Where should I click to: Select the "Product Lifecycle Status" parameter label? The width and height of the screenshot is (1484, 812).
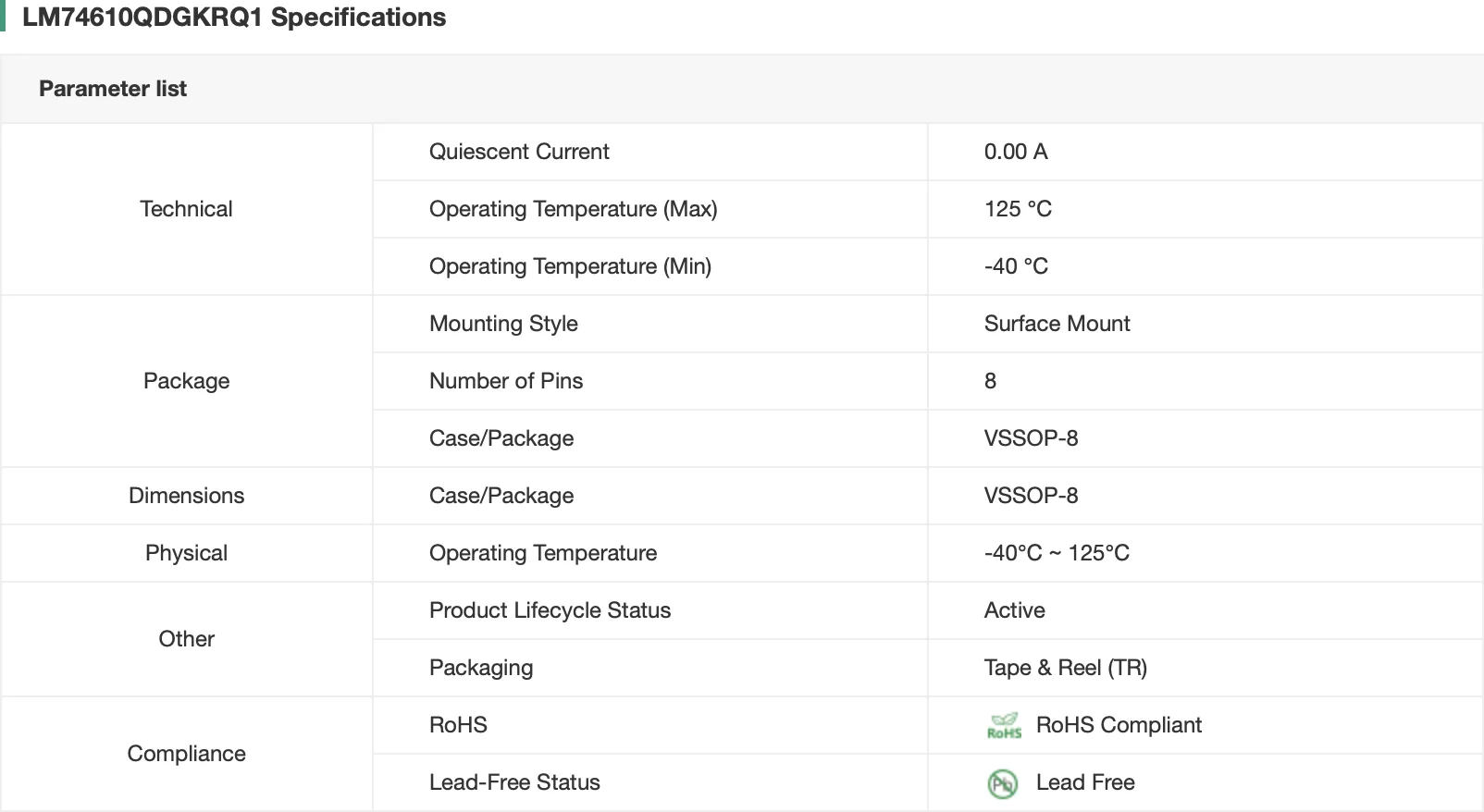550,610
